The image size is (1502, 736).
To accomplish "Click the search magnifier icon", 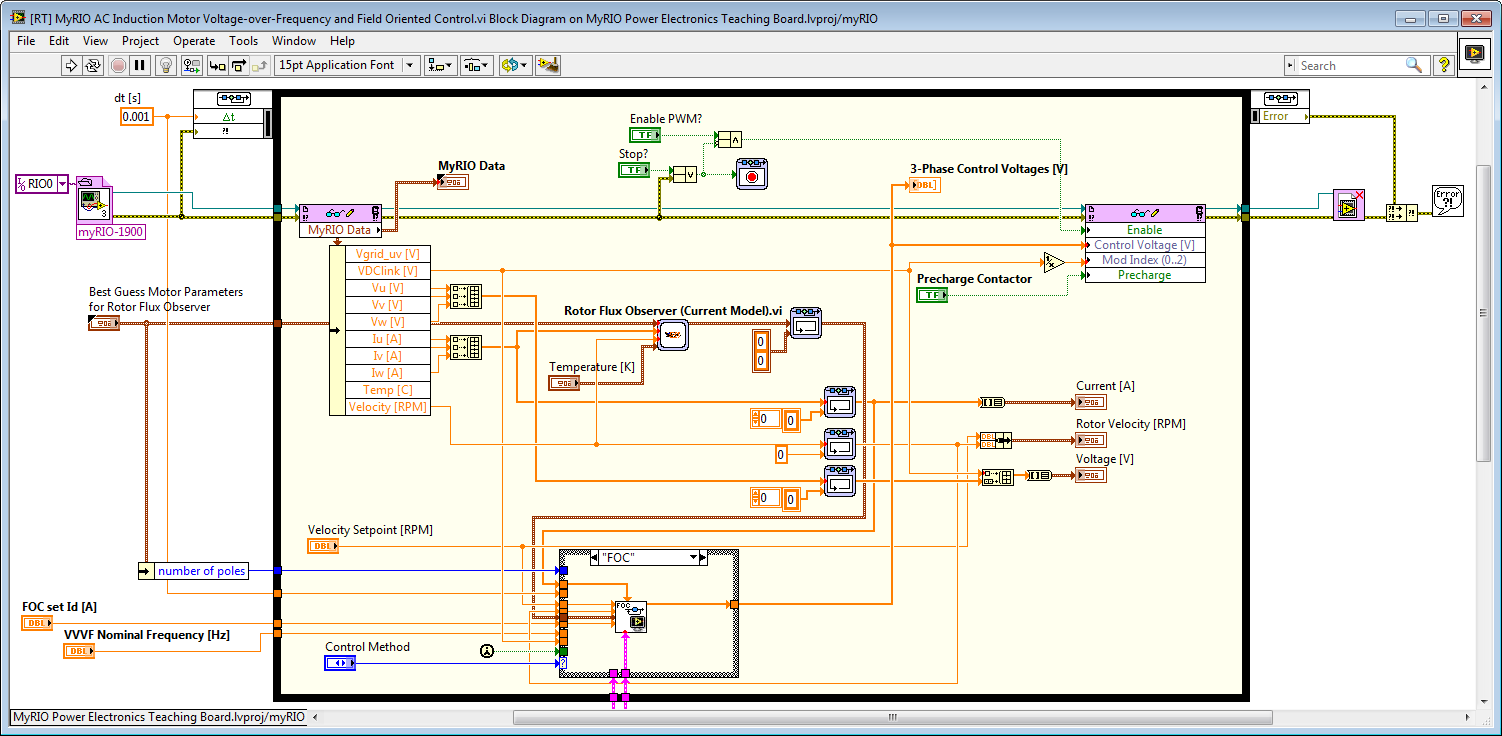I will [x=1414, y=65].
